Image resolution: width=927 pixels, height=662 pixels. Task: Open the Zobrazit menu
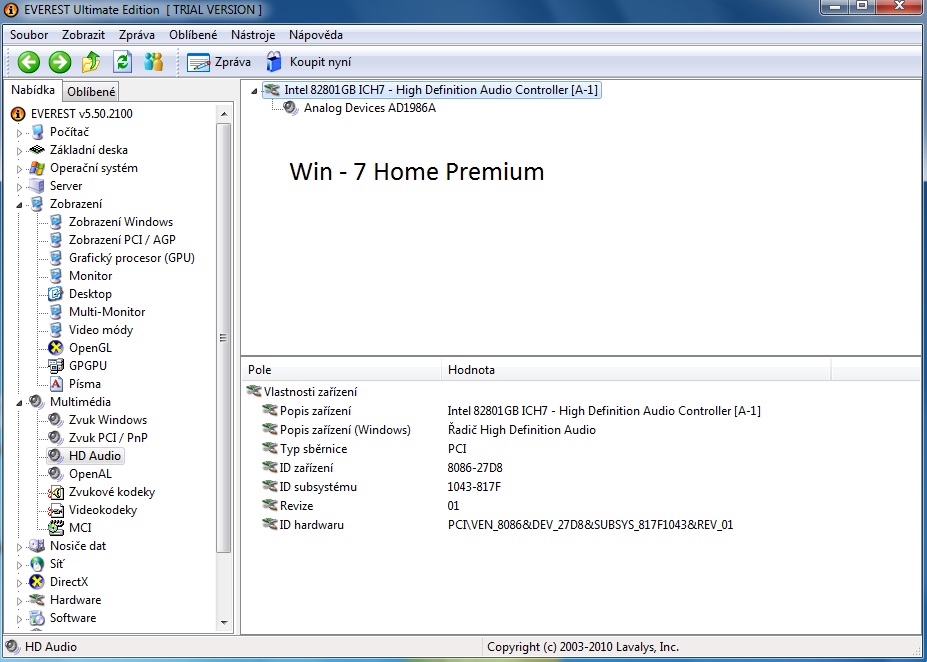(x=83, y=35)
